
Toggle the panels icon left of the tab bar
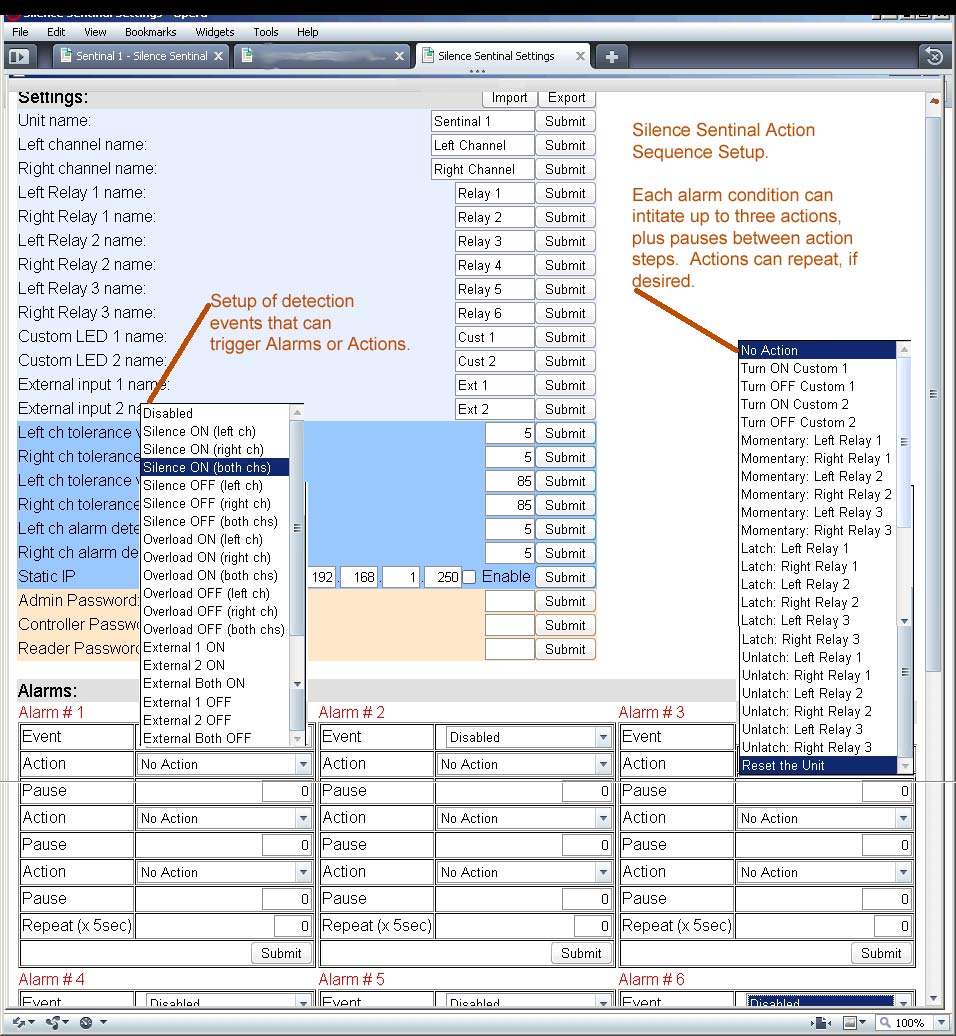[19, 57]
